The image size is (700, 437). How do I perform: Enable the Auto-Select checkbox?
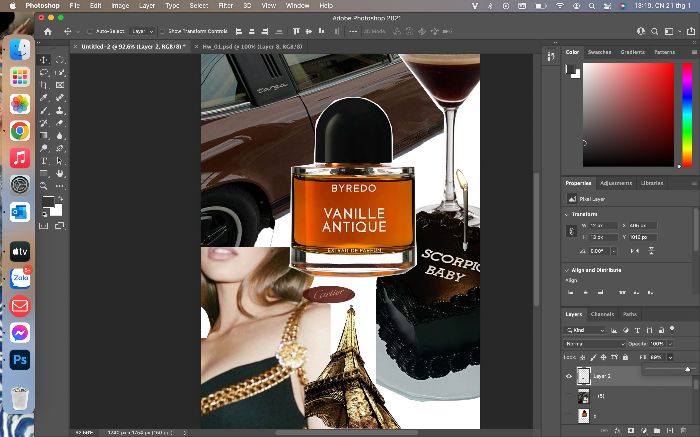(x=89, y=32)
